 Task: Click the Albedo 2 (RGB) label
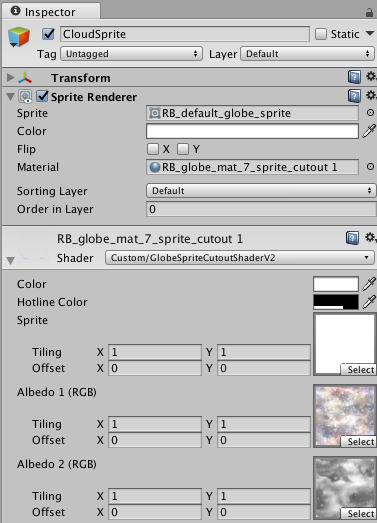(57, 464)
